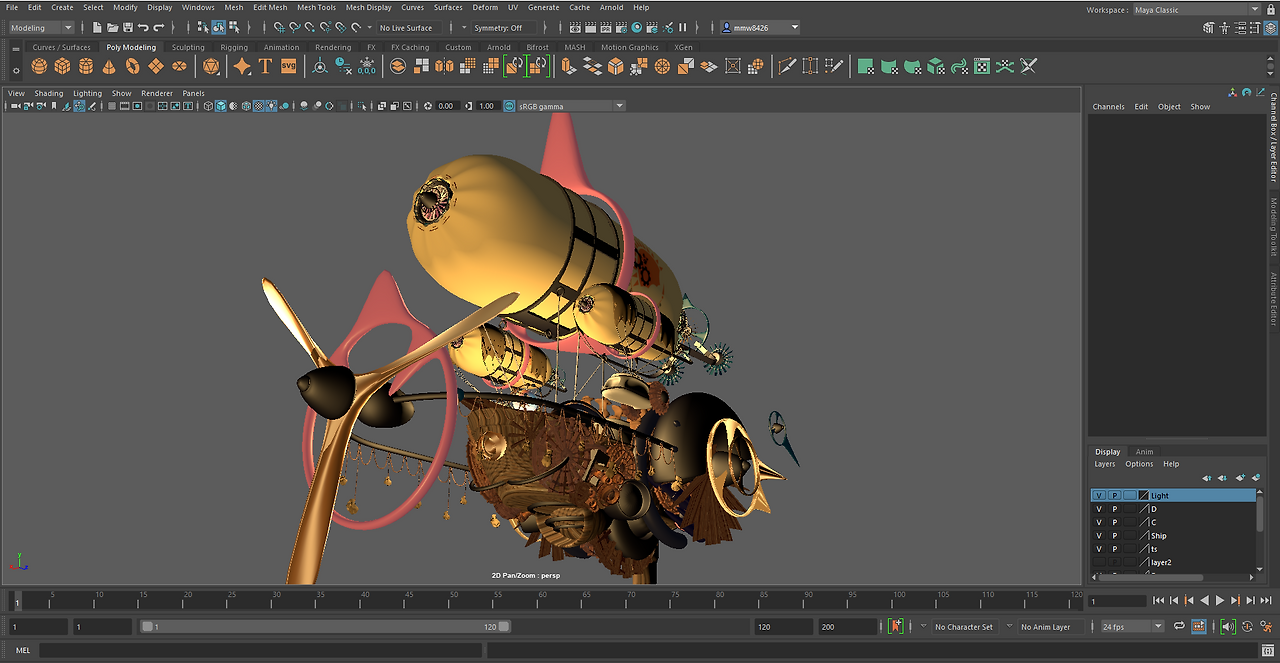
Task: Select the Type tool on the shelf
Action: 264,66
